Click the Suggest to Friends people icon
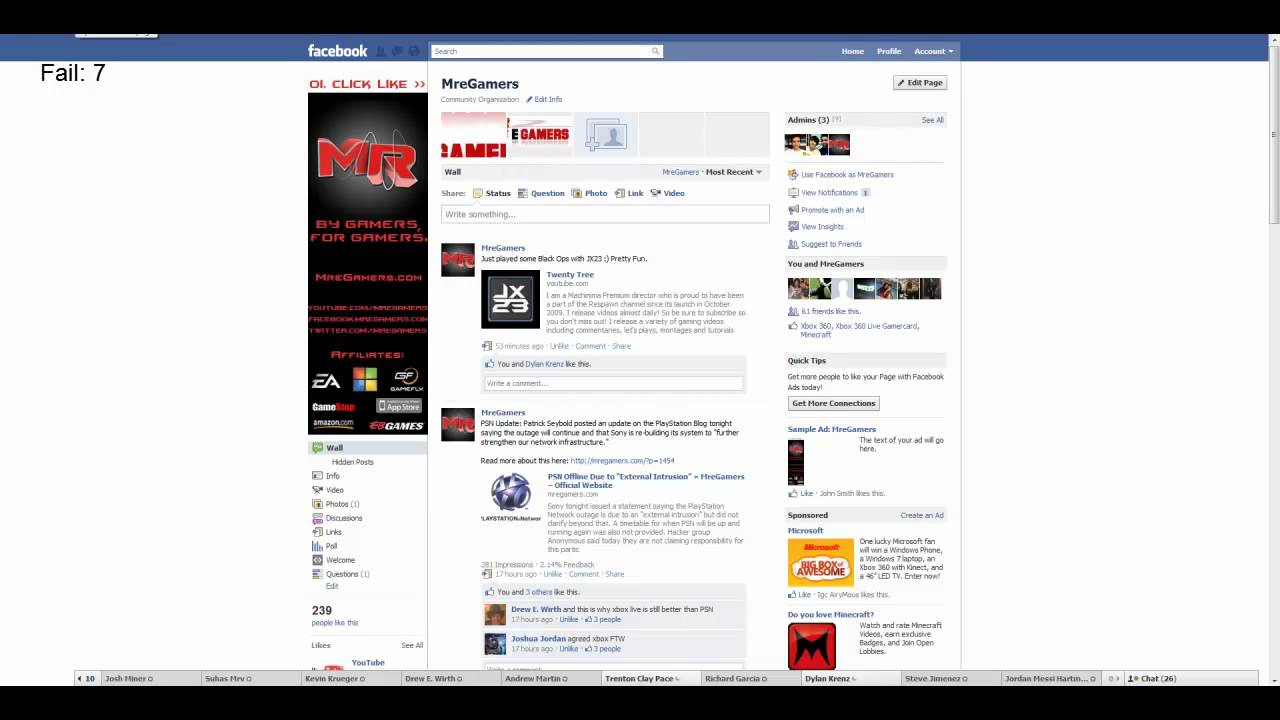The image size is (1280, 720). [793, 244]
